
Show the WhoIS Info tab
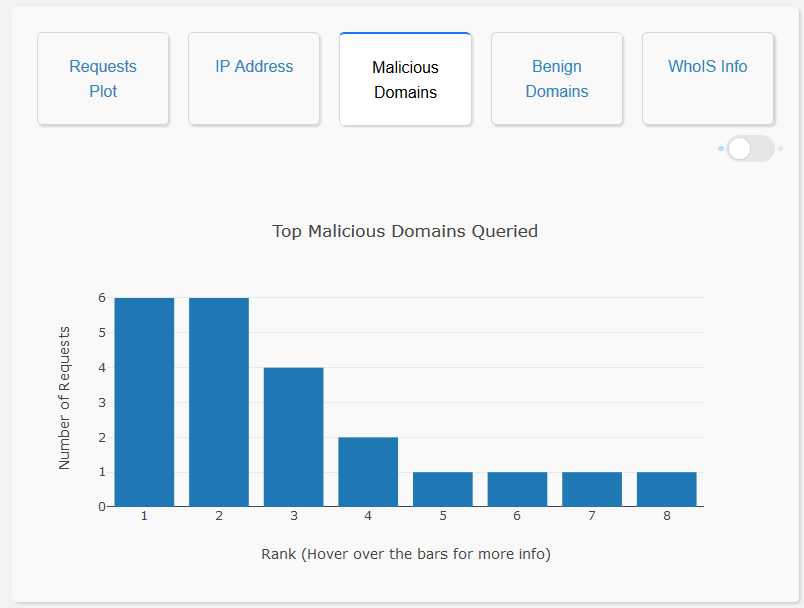(708, 78)
